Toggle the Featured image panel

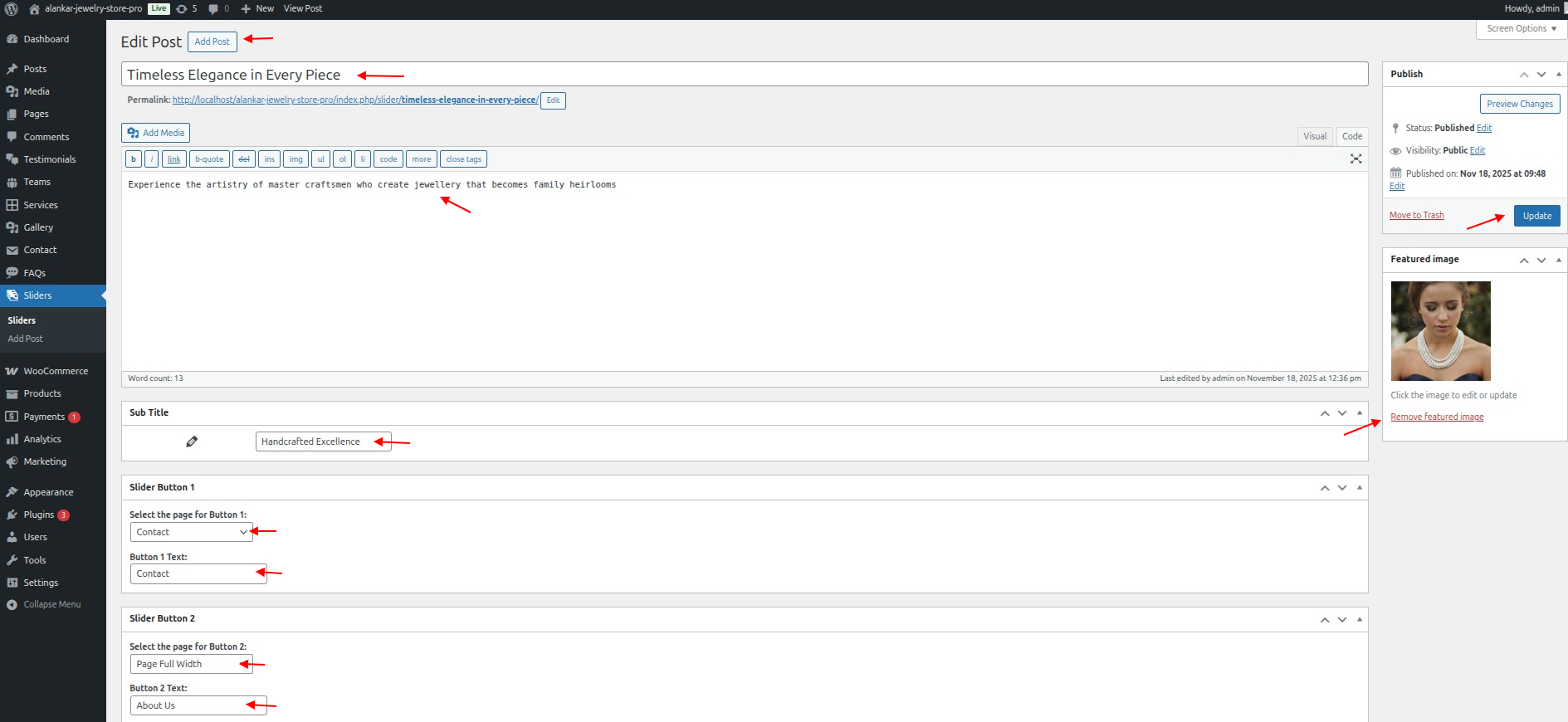[1559, 259]
